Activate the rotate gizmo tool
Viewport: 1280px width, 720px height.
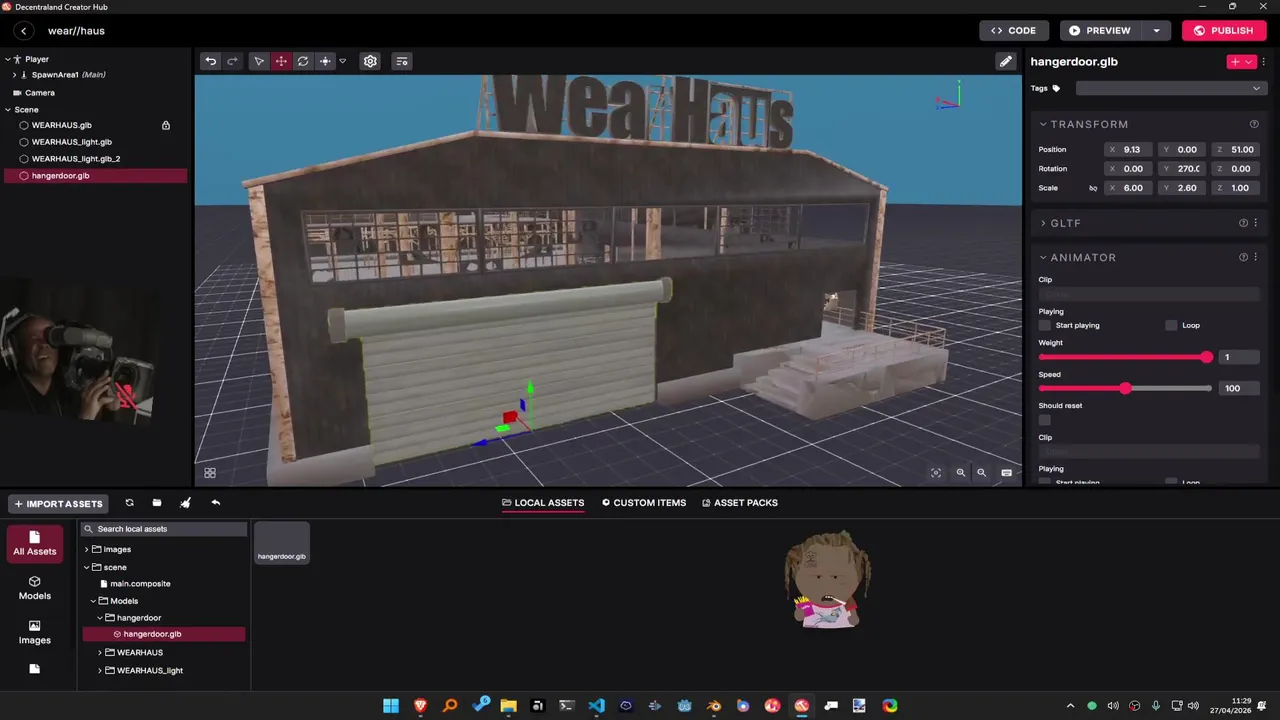coord(303,61)
